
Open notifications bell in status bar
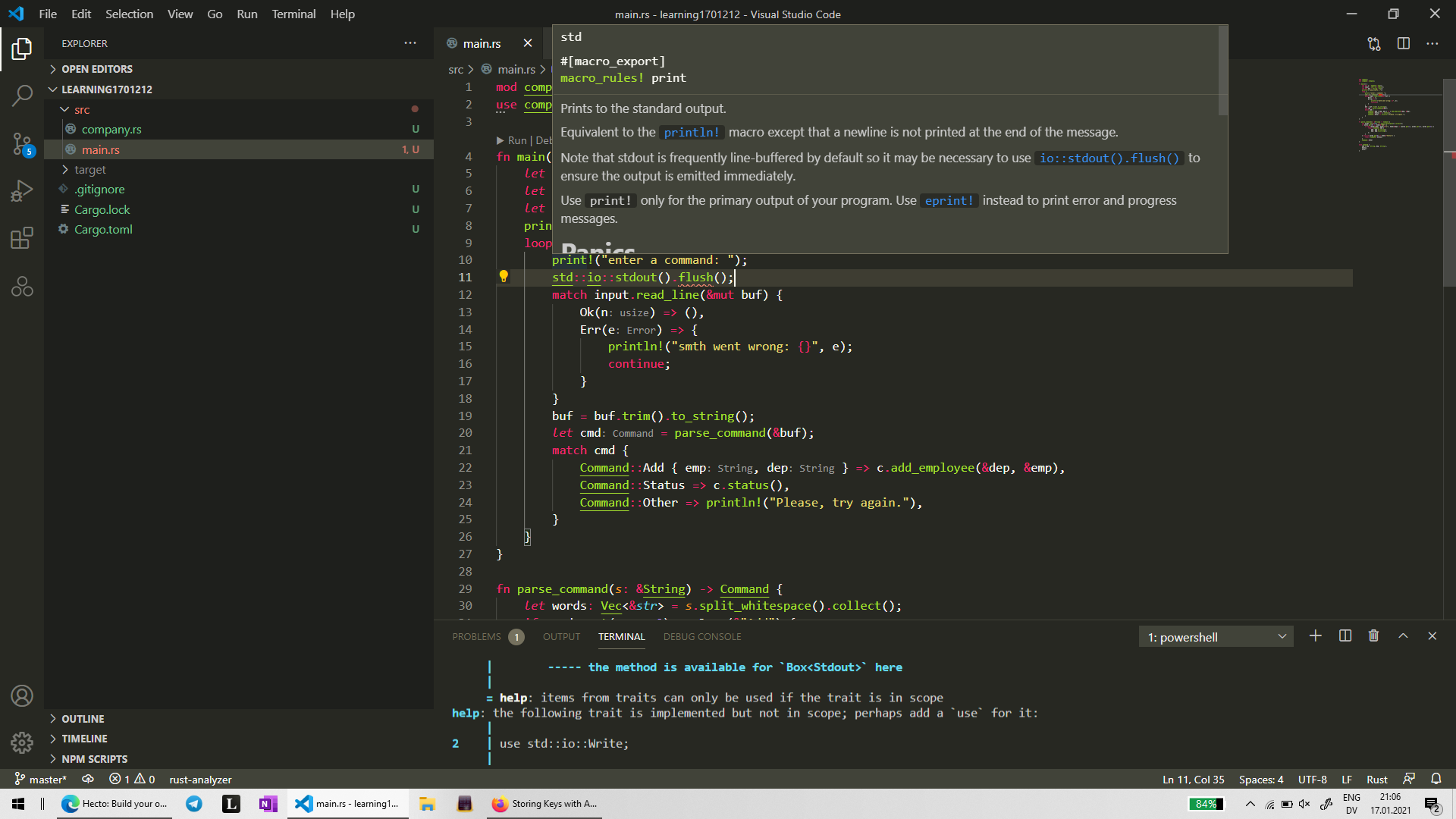pyautogui.click(x=1436, y=779)
